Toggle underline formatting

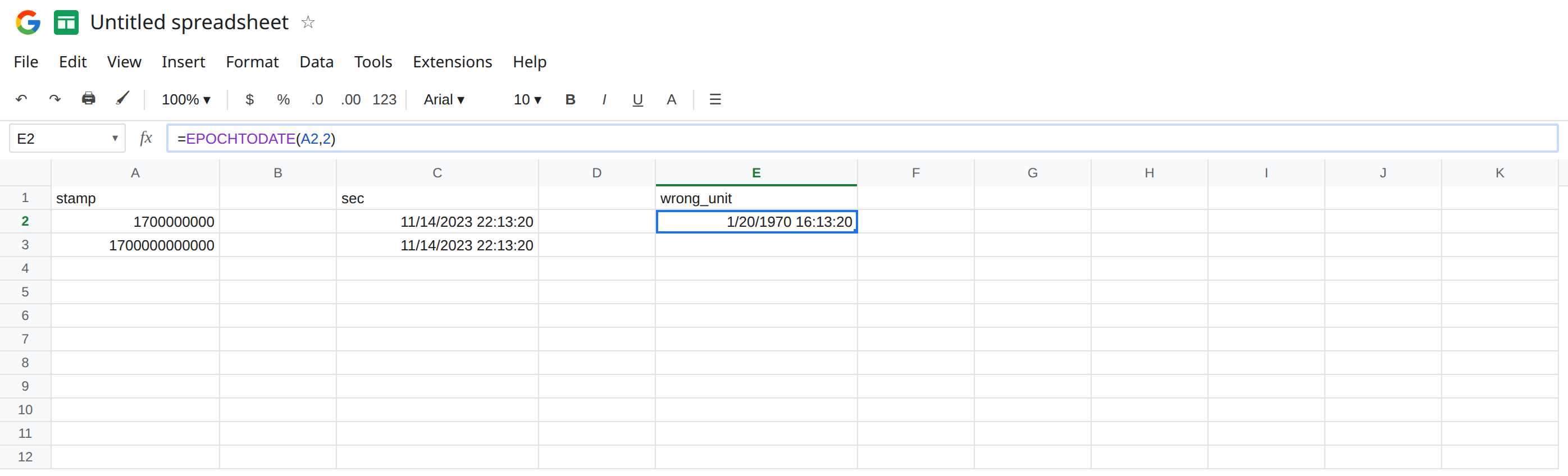637,100
